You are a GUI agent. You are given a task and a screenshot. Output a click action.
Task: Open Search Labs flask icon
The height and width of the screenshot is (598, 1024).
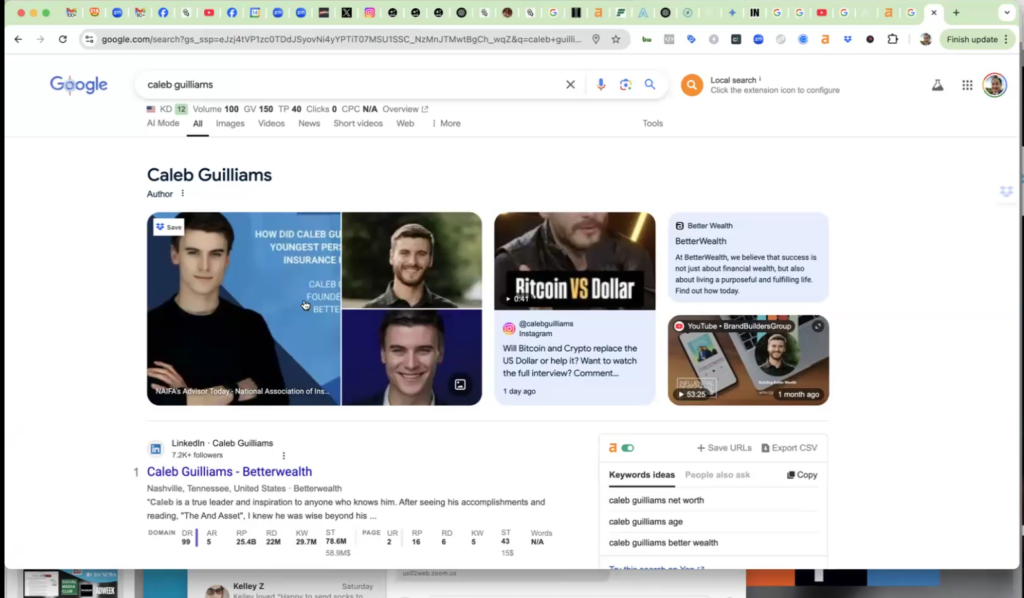(x=937, y=85)
